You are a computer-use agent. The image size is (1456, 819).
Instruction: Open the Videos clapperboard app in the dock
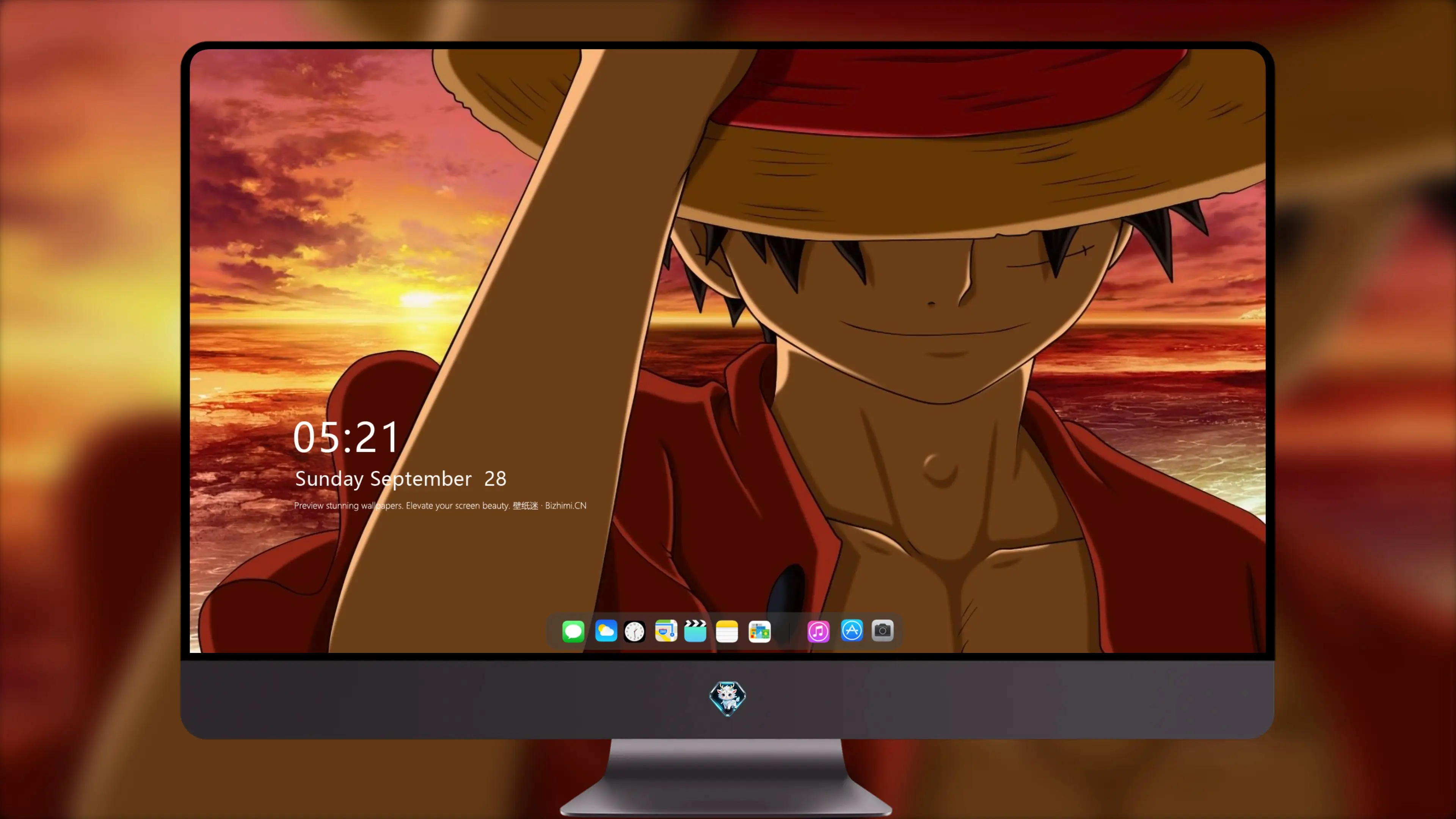(x=695, y=631)
